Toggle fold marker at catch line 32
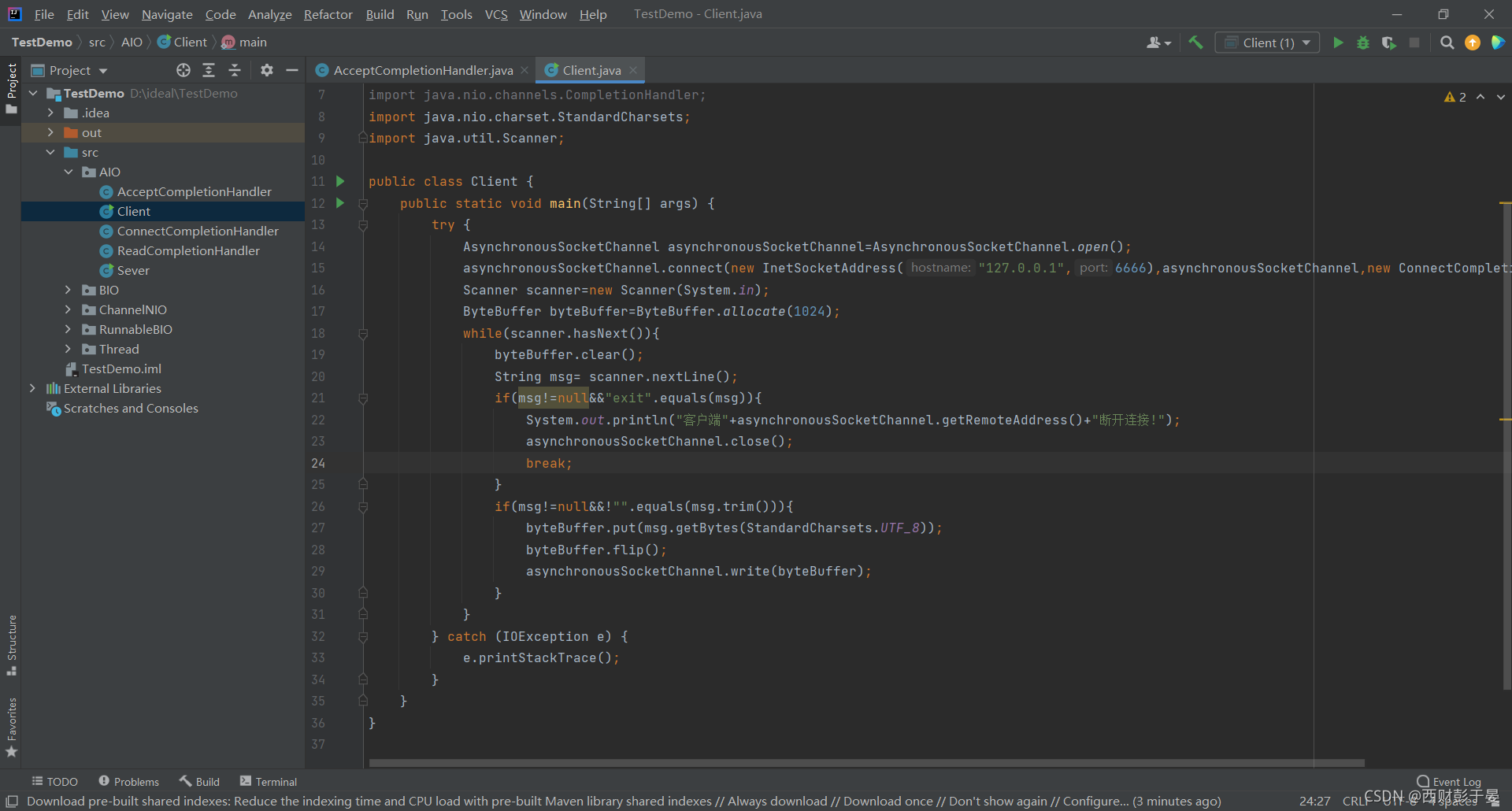 coord(363,637)
